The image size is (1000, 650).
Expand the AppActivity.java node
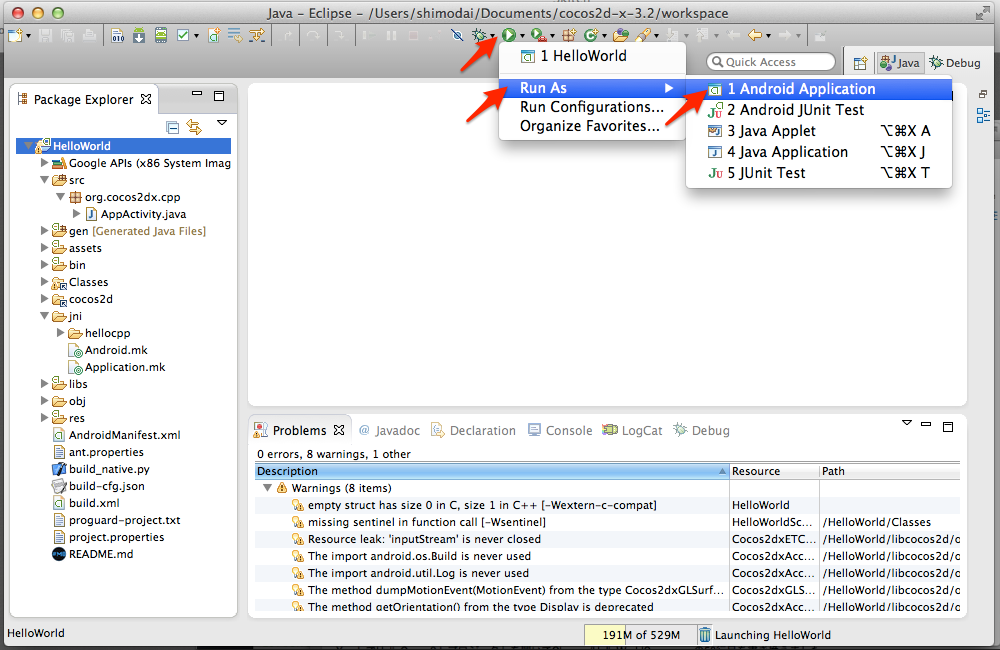click(76, 214)
